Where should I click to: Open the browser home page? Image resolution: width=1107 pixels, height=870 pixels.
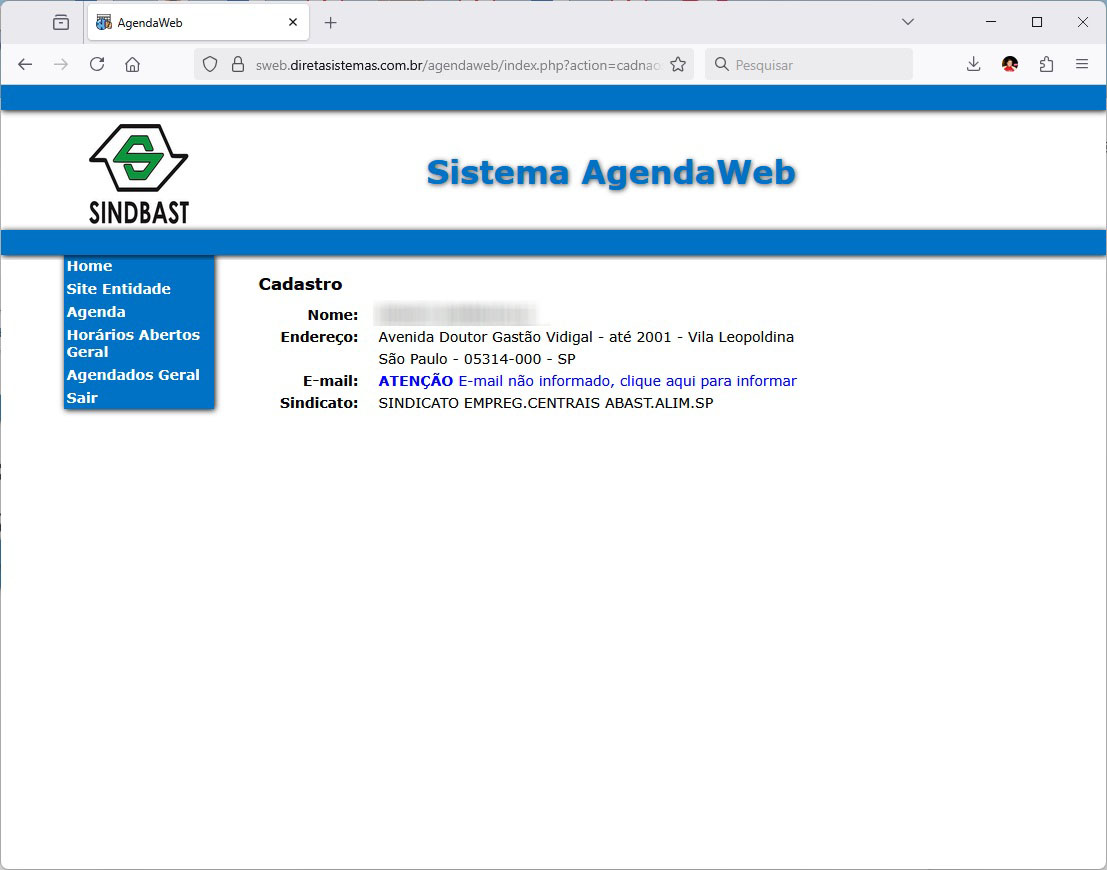point(132,64)
